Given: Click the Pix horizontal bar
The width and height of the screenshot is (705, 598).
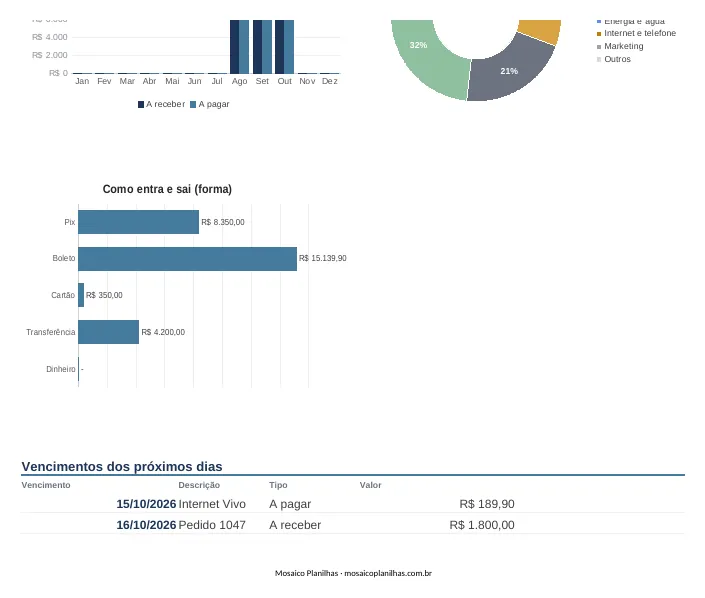Looking at the screenshot, I should point(138,222).
